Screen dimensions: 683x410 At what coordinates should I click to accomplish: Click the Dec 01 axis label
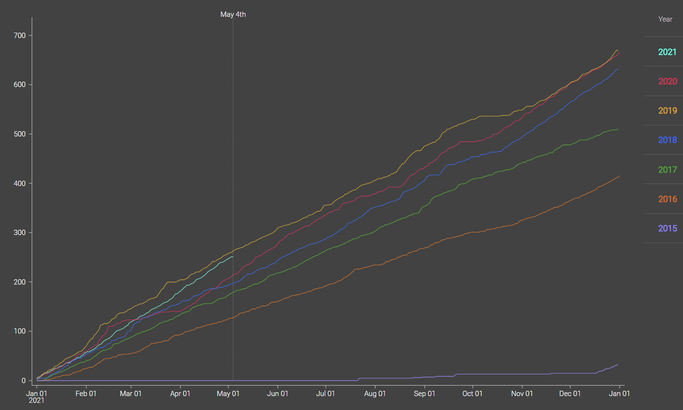[x=570, y=393]
